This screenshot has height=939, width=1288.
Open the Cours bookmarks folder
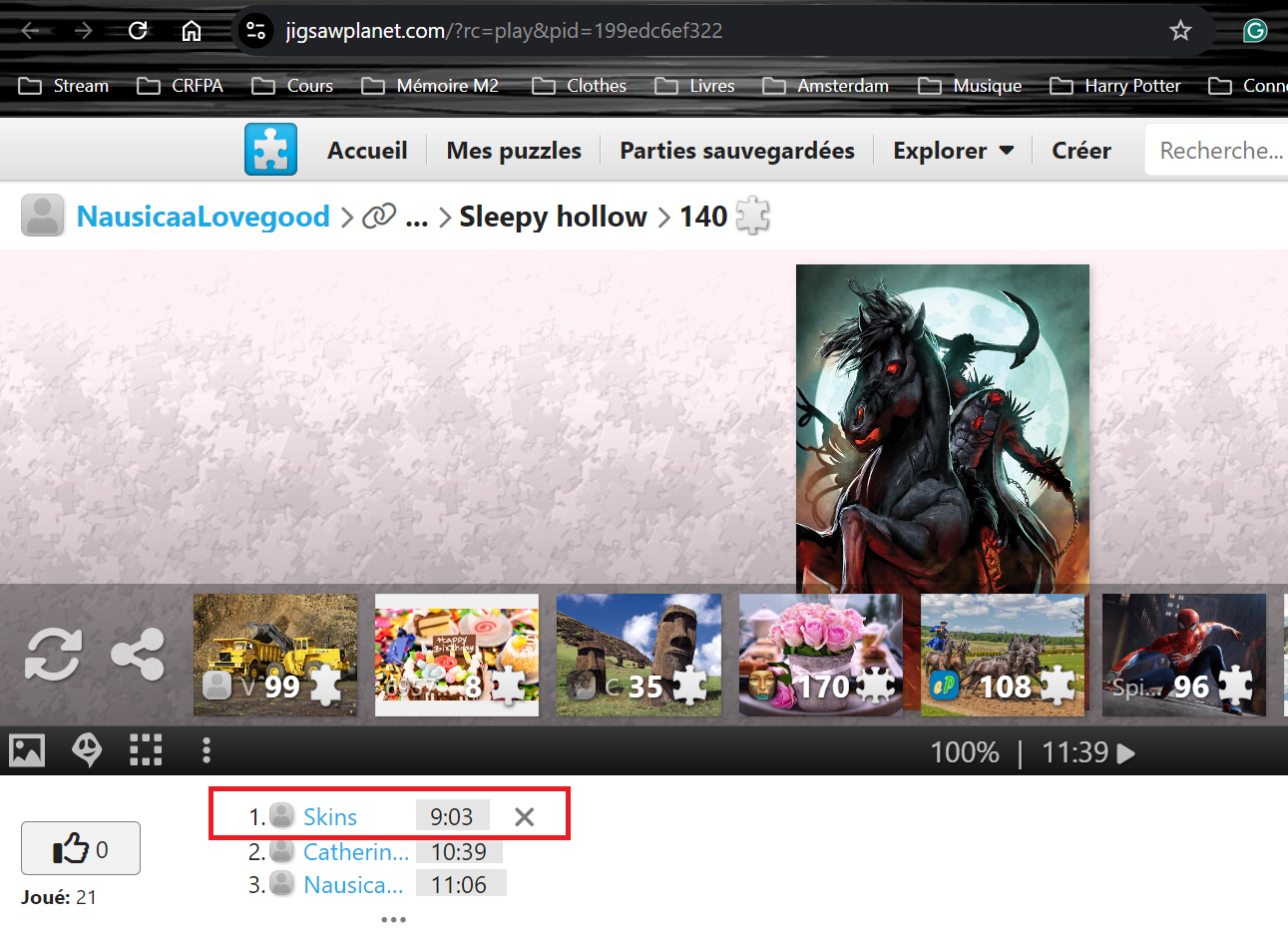[292, 86]
